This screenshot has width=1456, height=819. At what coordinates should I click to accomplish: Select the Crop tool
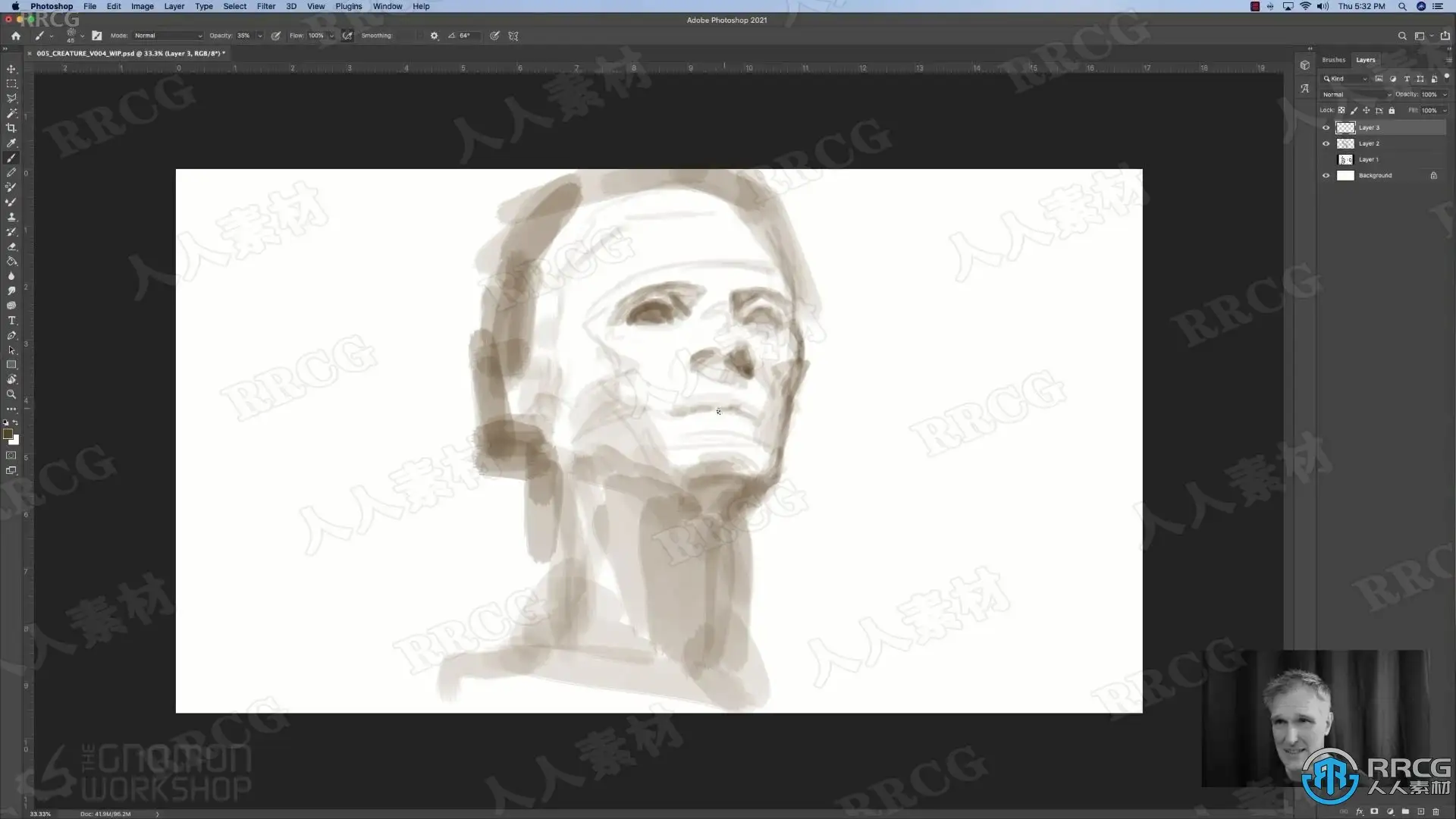[11, 128]
